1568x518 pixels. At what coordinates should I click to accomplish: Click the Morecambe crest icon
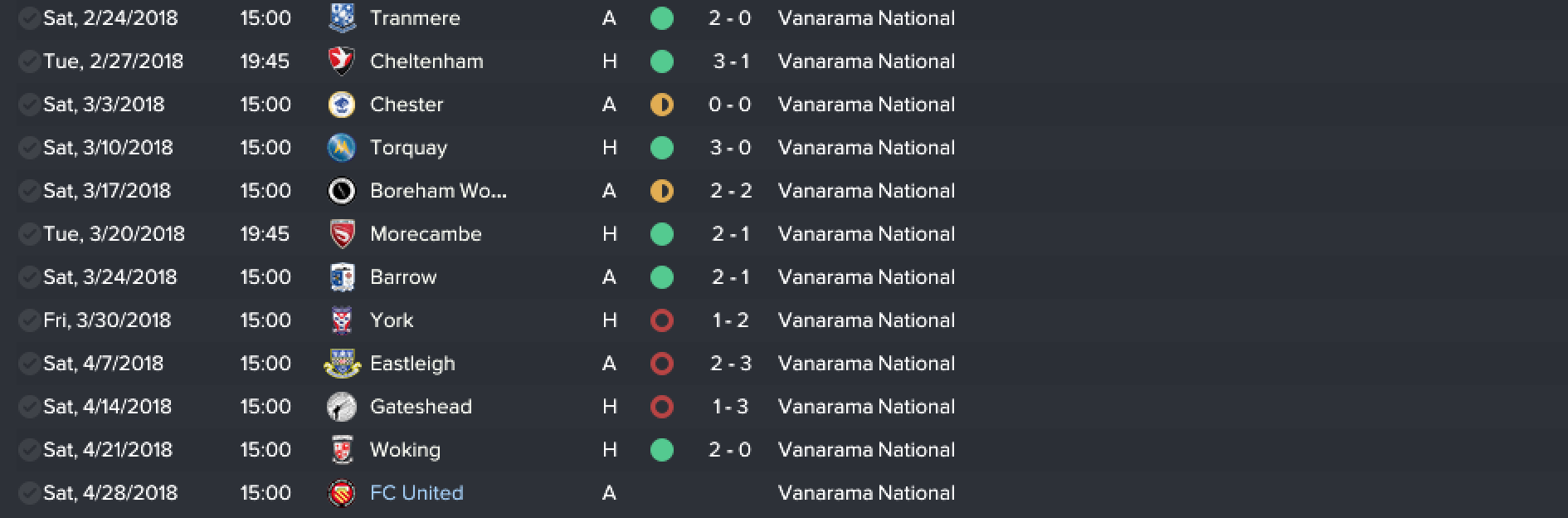[342, 234]
